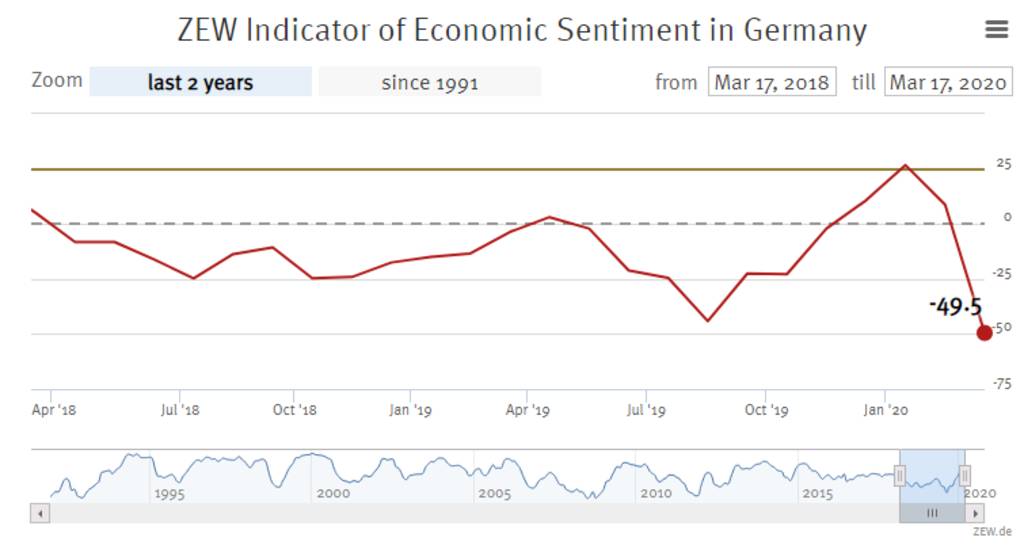Click the scrollbar thumb grip
The image size is (1024, 545).
pyautogui.click(x=932, y=513)
